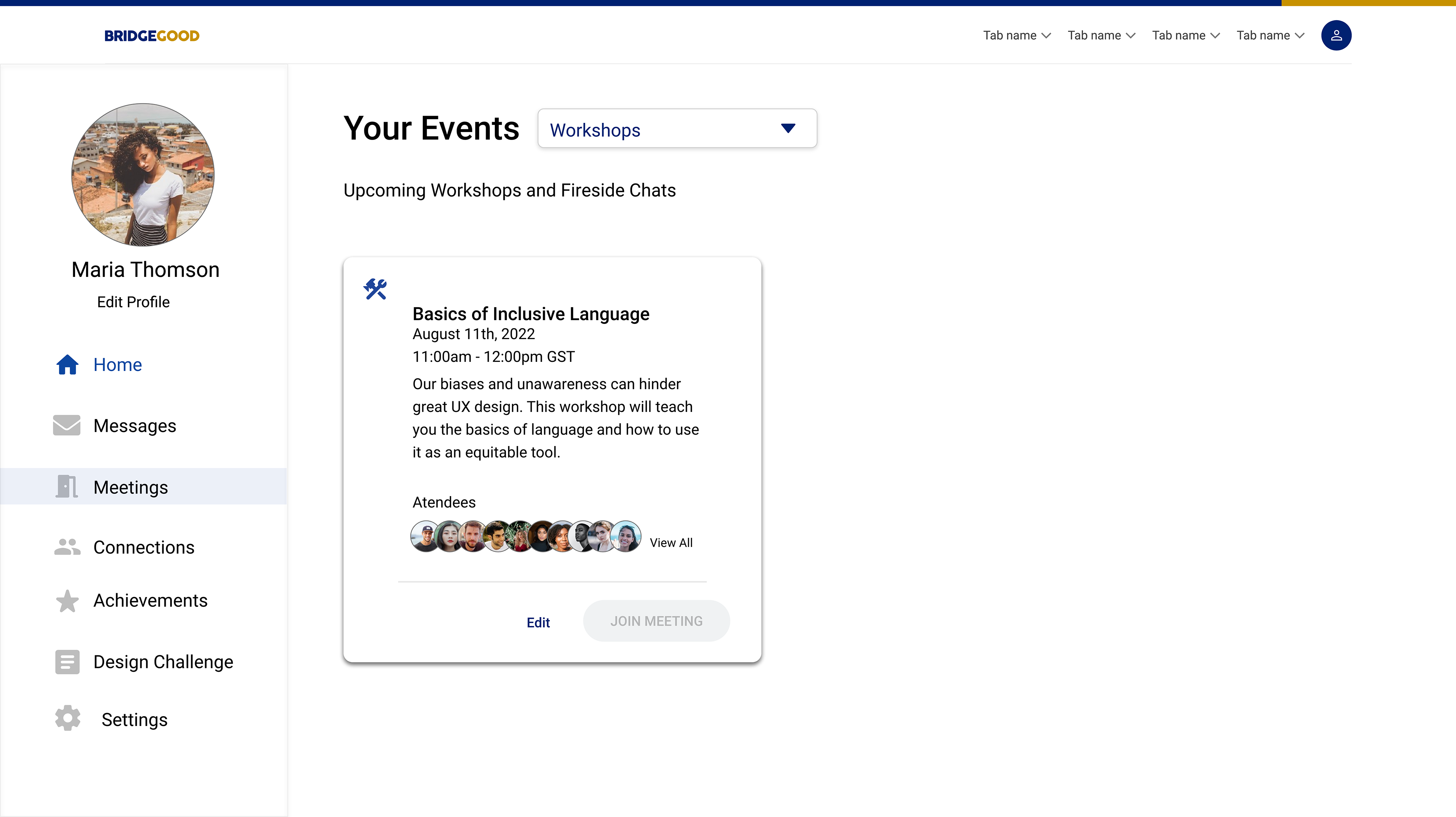Open the second Tab name menu
1456x817 pixels.
(x=1101, y=36)
